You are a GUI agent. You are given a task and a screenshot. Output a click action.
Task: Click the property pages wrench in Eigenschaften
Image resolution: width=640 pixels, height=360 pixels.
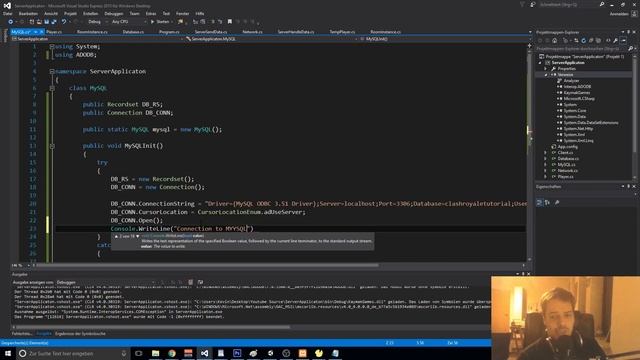pyautogui.click(x=557, y=202)
